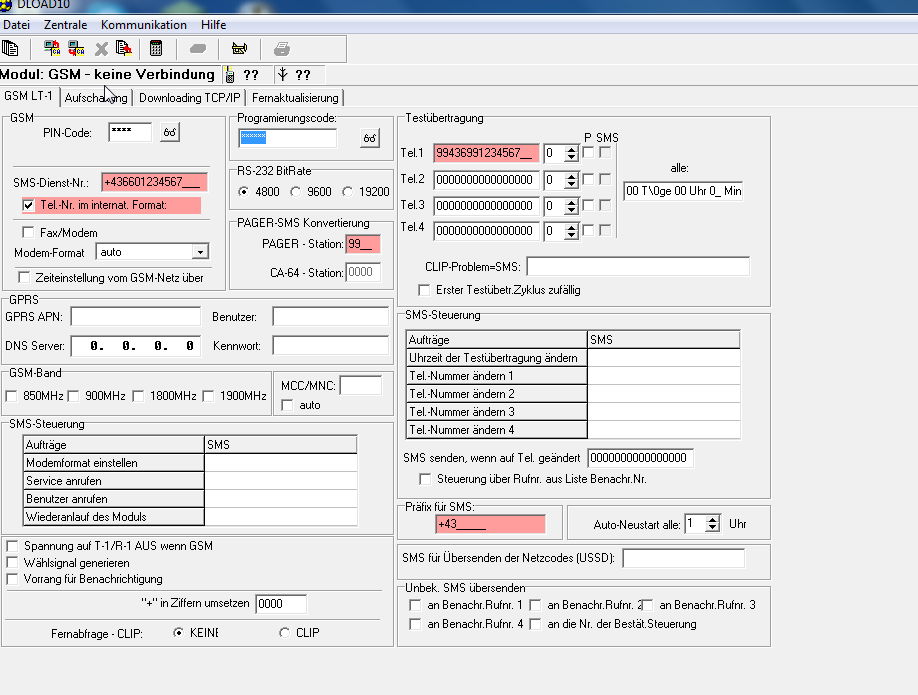Click the printer toolbar icon
This screenshot has height=695, width=918.
[282, 48]
